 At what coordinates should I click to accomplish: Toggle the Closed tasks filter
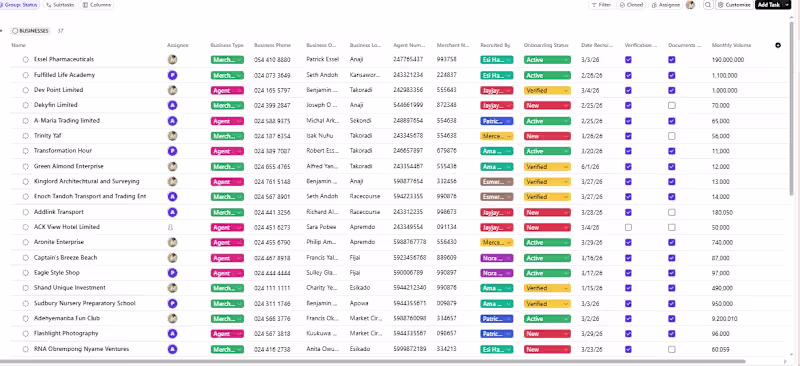(631, 5)
